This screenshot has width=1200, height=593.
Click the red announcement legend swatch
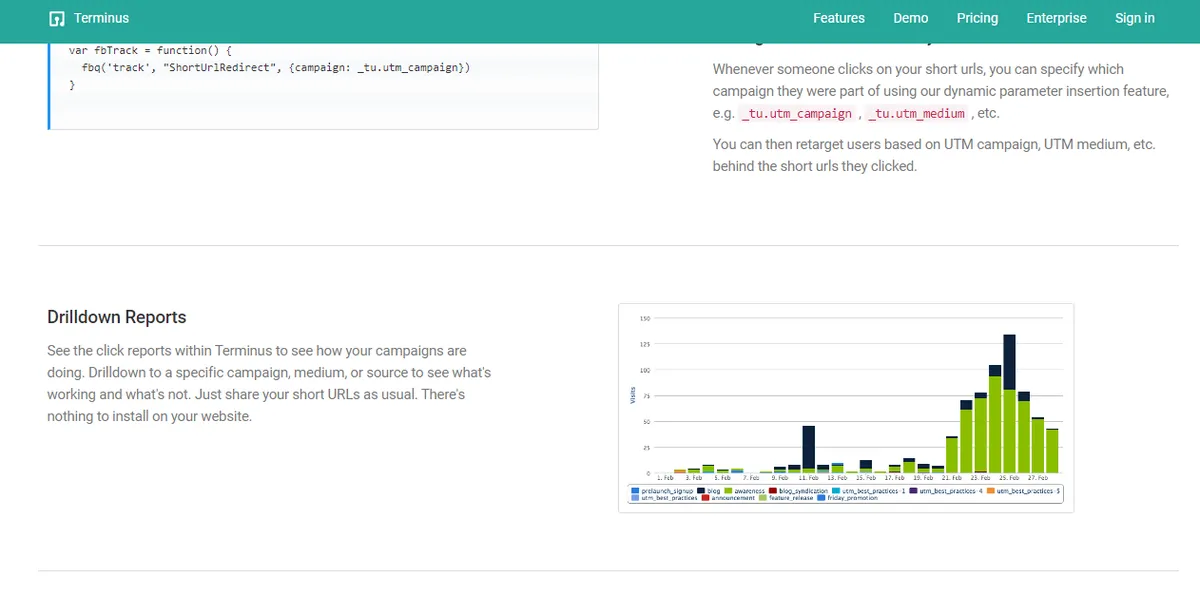click(705, 498)
